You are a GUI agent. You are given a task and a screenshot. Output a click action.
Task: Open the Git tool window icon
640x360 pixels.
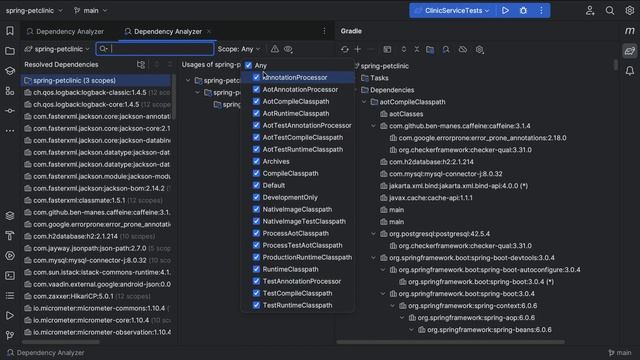coord(10,335)
